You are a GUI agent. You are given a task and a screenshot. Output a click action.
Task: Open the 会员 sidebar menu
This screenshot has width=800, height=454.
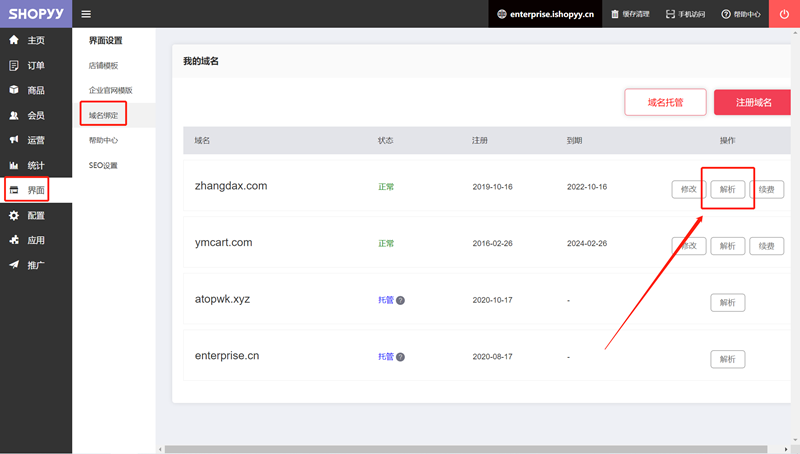36,115
